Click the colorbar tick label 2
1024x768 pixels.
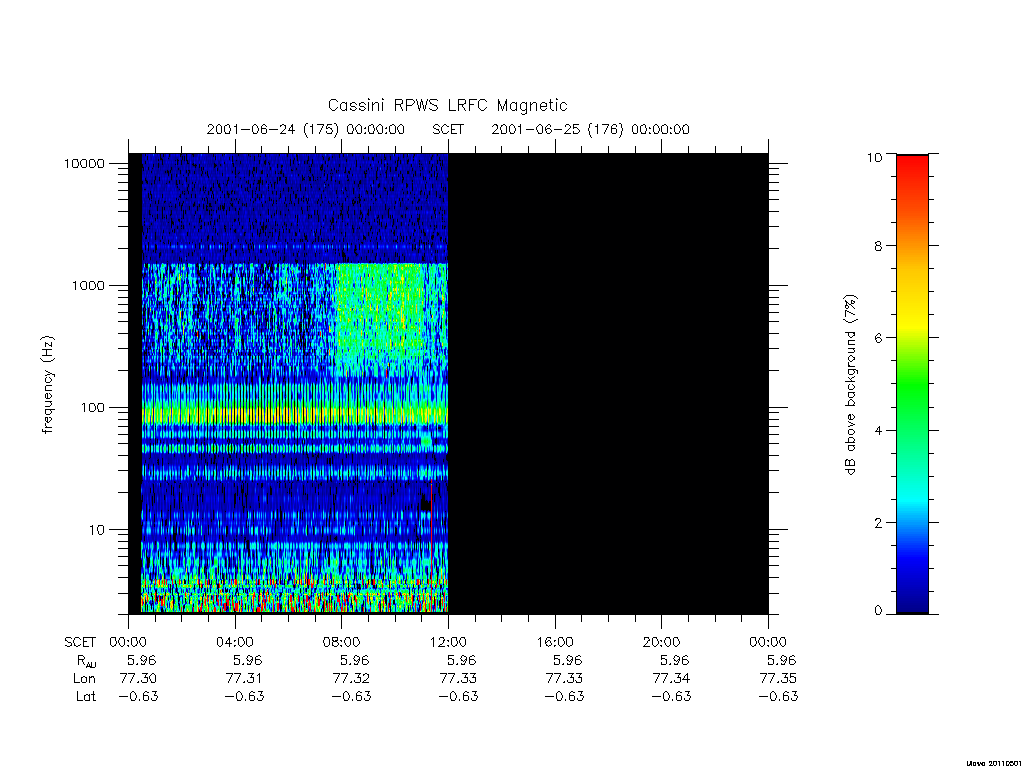(878, 522)
